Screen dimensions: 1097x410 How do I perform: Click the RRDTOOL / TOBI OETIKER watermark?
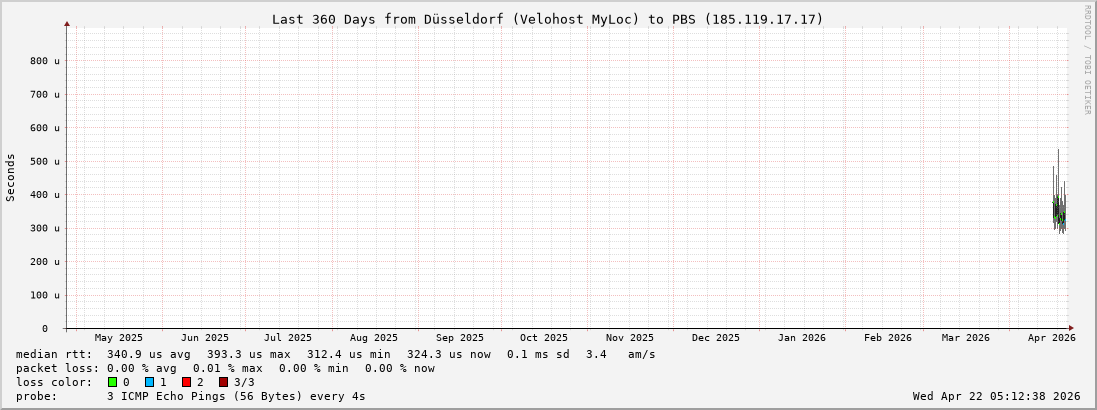1087,60
